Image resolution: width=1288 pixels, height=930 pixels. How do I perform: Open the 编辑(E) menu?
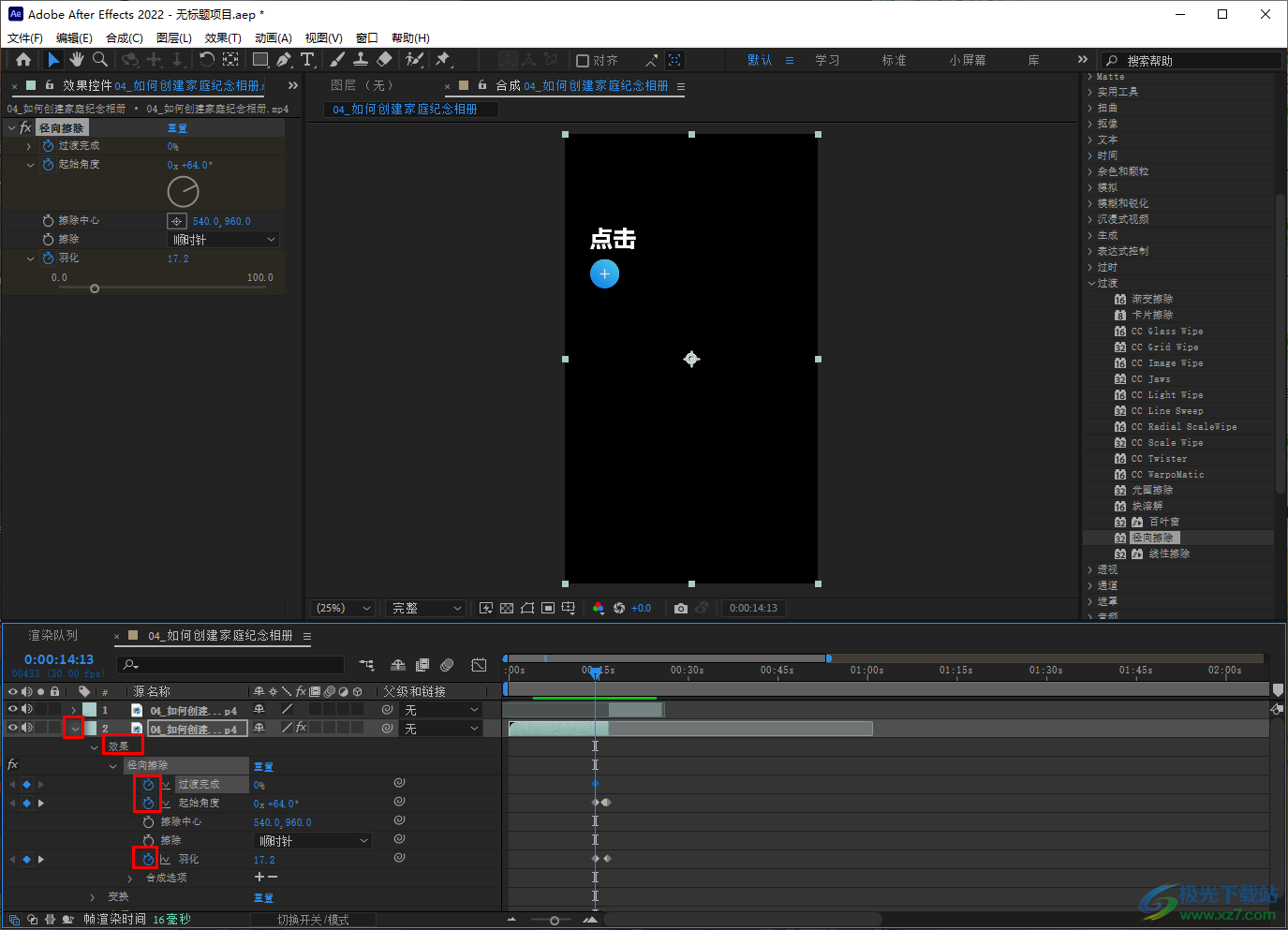point(74,38)
